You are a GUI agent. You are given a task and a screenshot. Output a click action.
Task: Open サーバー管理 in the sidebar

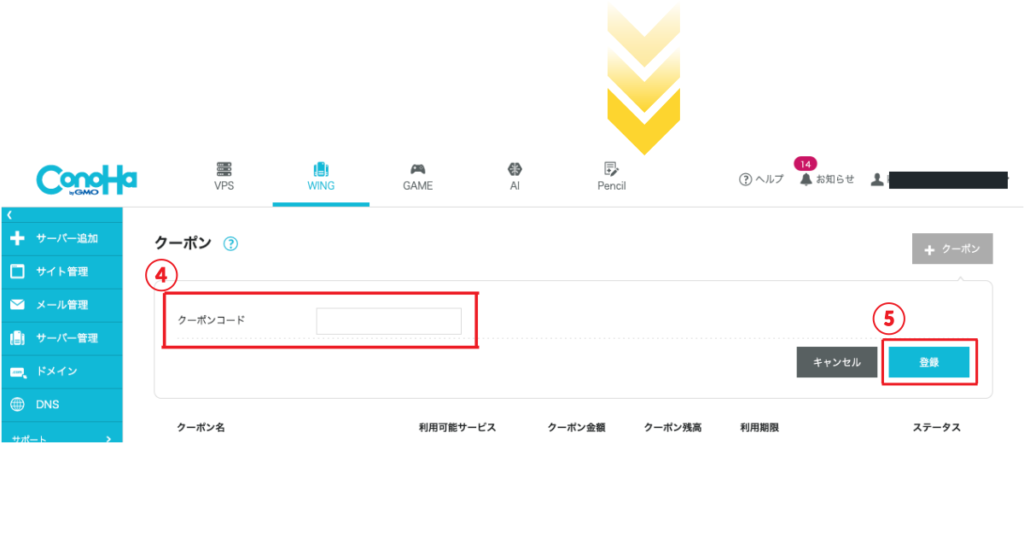click(x=62, y=338)
